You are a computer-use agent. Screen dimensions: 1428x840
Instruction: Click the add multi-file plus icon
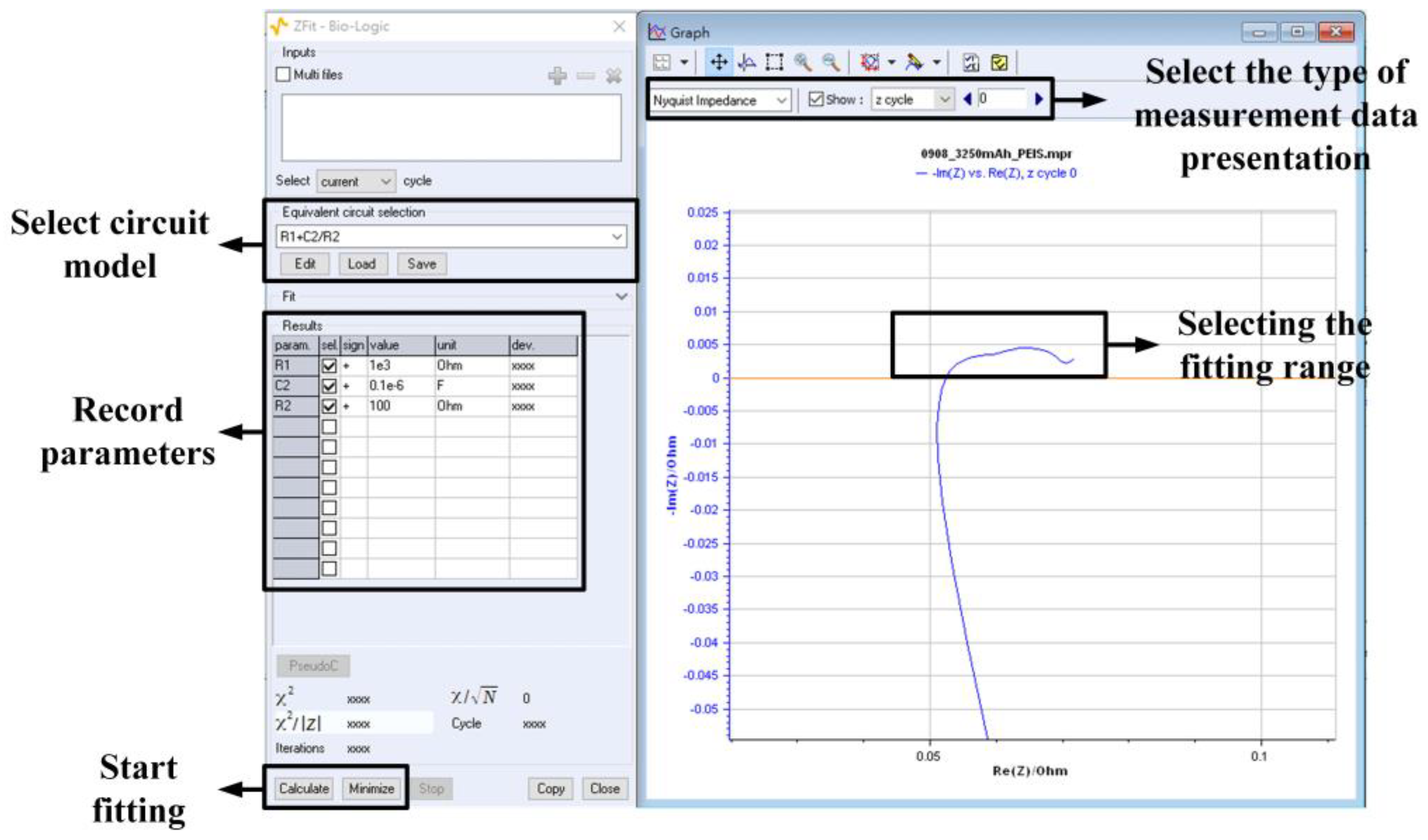[557, 75]
